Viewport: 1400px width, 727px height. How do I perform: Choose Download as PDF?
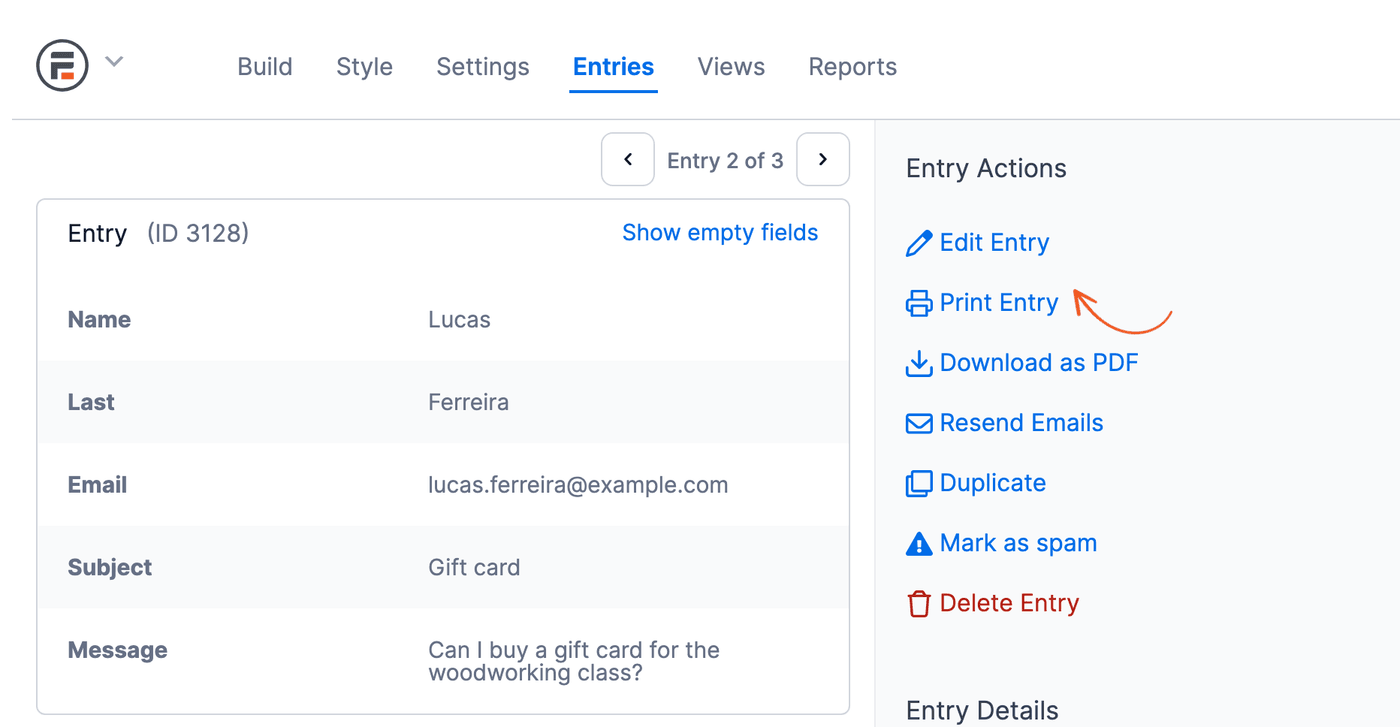pos(1039,363)
